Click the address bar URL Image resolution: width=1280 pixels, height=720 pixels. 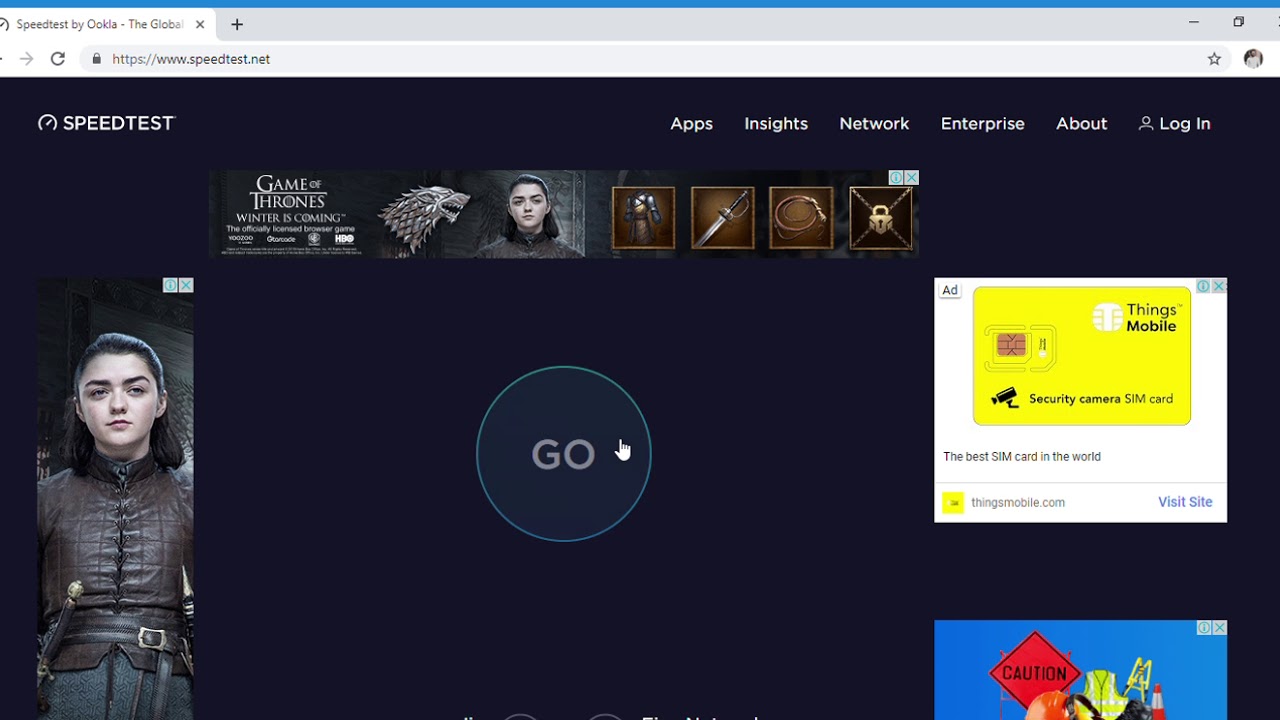[x=191, y=59]
